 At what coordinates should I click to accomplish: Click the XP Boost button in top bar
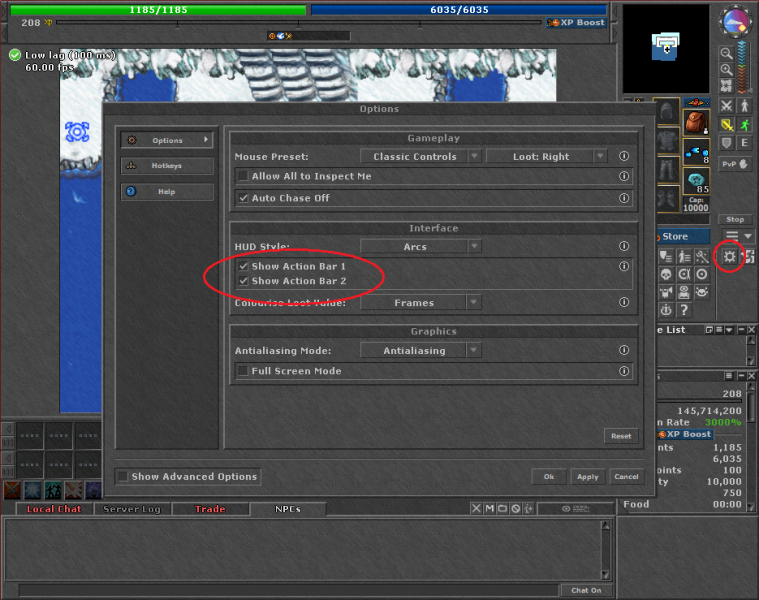click(577, 23)
